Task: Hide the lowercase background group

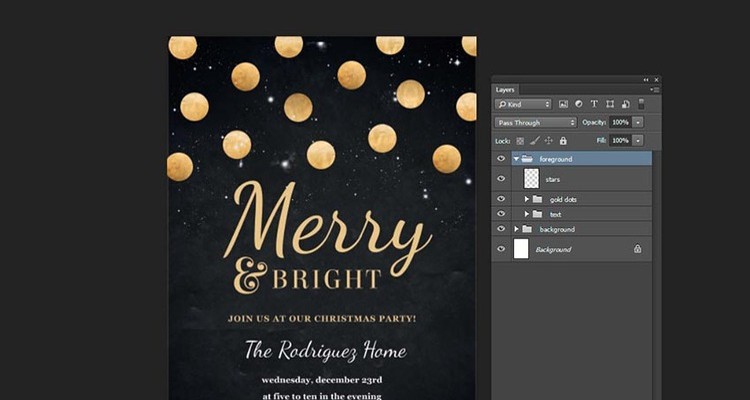Action: tap(501, 229)
